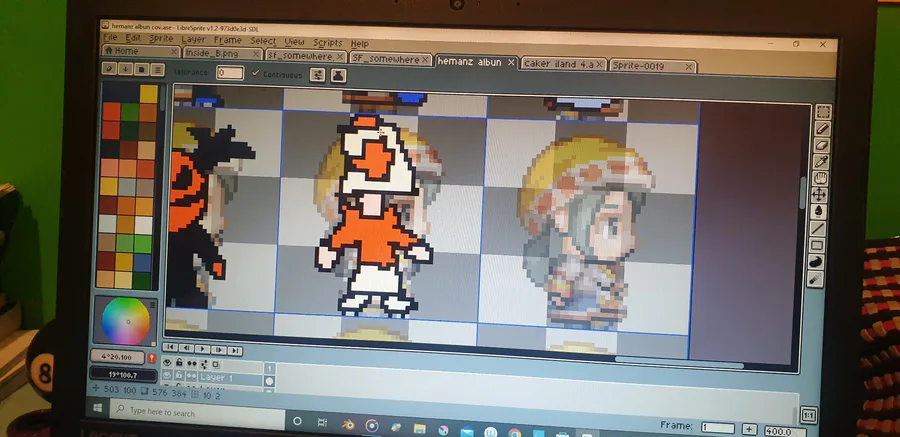Select Layer 1 in timeline

[230, 378]
